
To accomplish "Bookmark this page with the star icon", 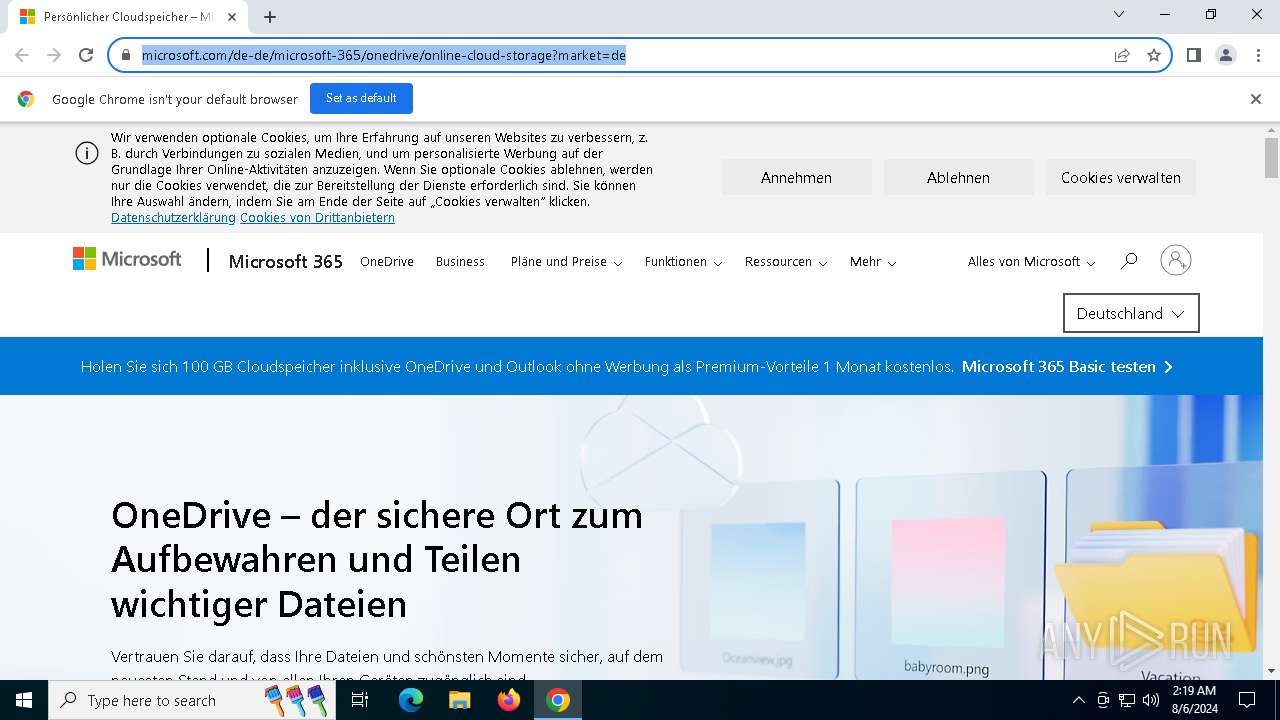I will pos(1154,55).
